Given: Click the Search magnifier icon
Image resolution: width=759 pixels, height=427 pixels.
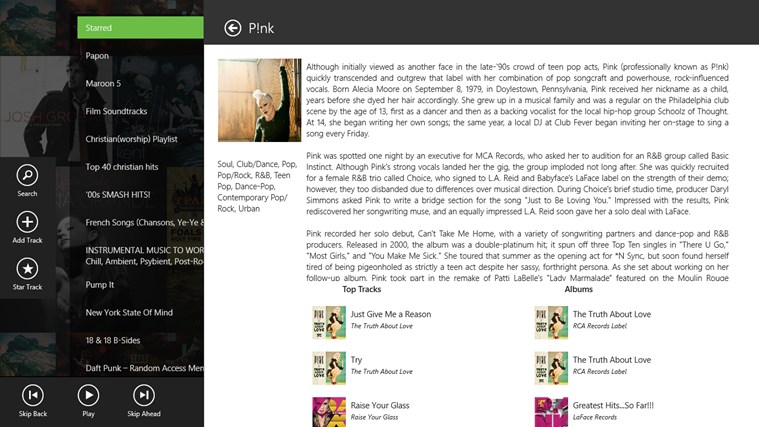Looking at the screenshot, I should point(27,175).
